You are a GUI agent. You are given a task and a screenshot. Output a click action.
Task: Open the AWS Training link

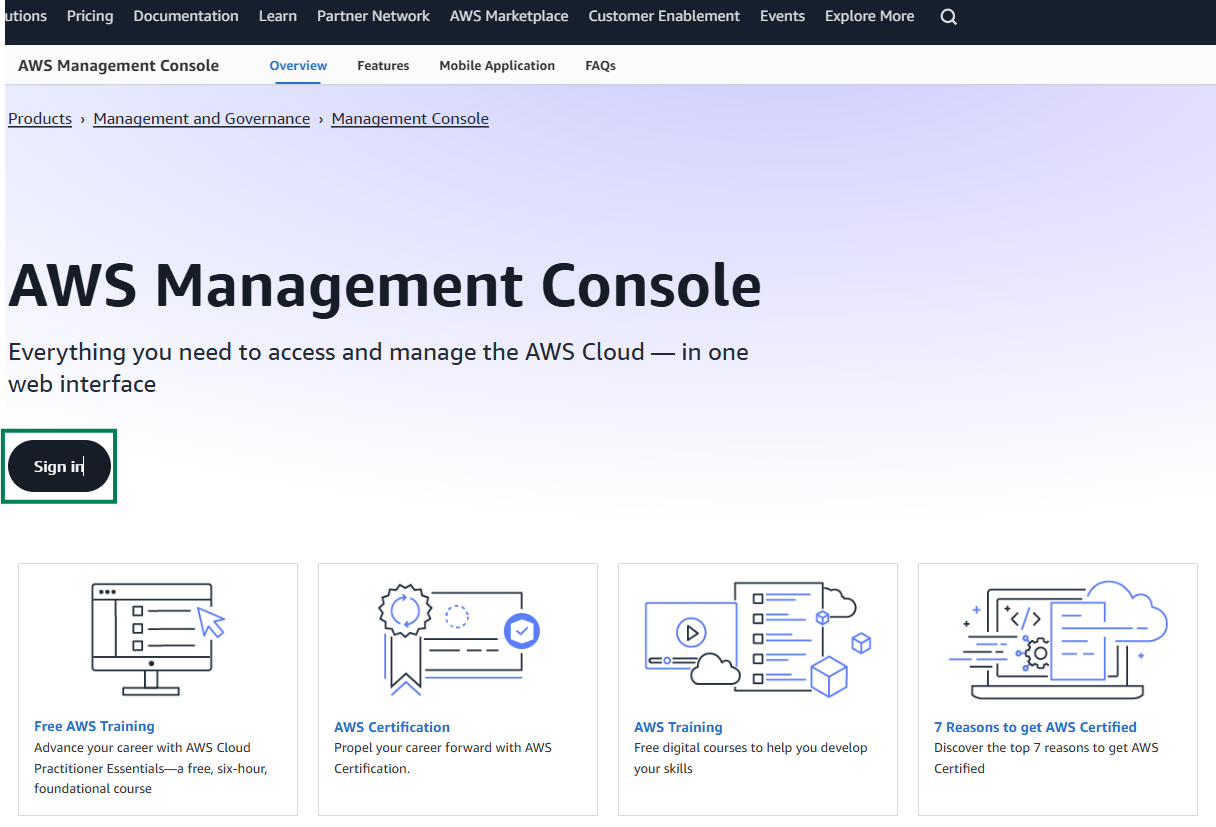(678, 727)
